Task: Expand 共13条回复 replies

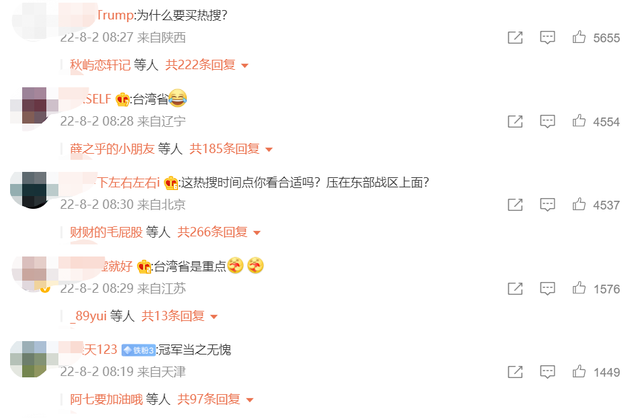Action: point(179,316)
